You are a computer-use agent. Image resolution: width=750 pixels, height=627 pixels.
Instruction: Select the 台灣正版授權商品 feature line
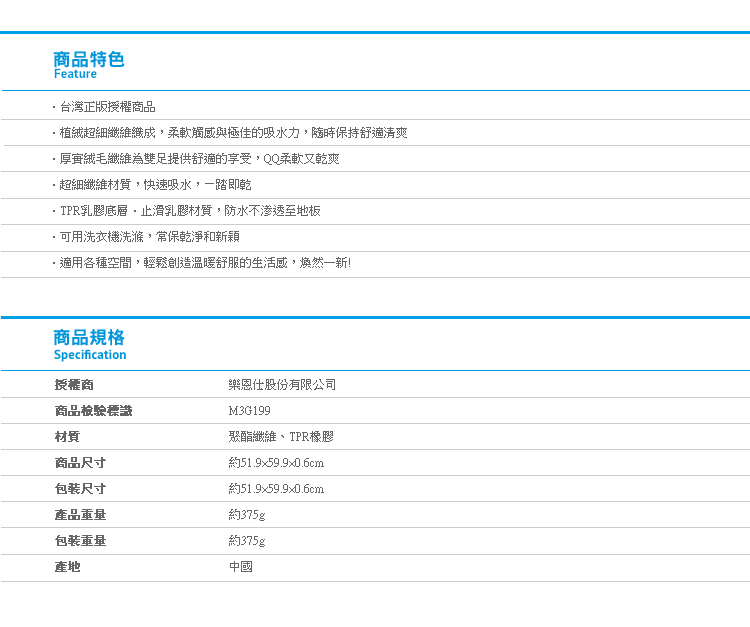106,107
